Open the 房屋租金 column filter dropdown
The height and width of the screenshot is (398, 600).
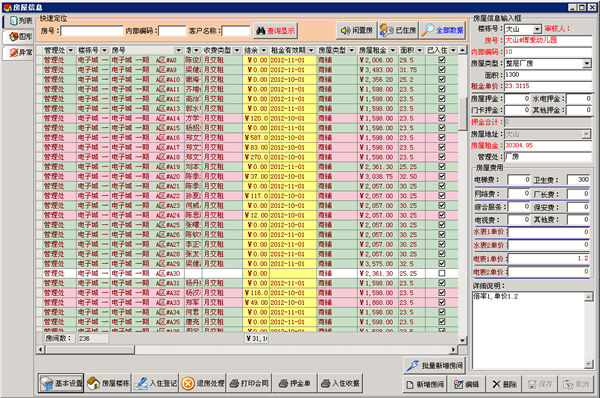point(393,51)
